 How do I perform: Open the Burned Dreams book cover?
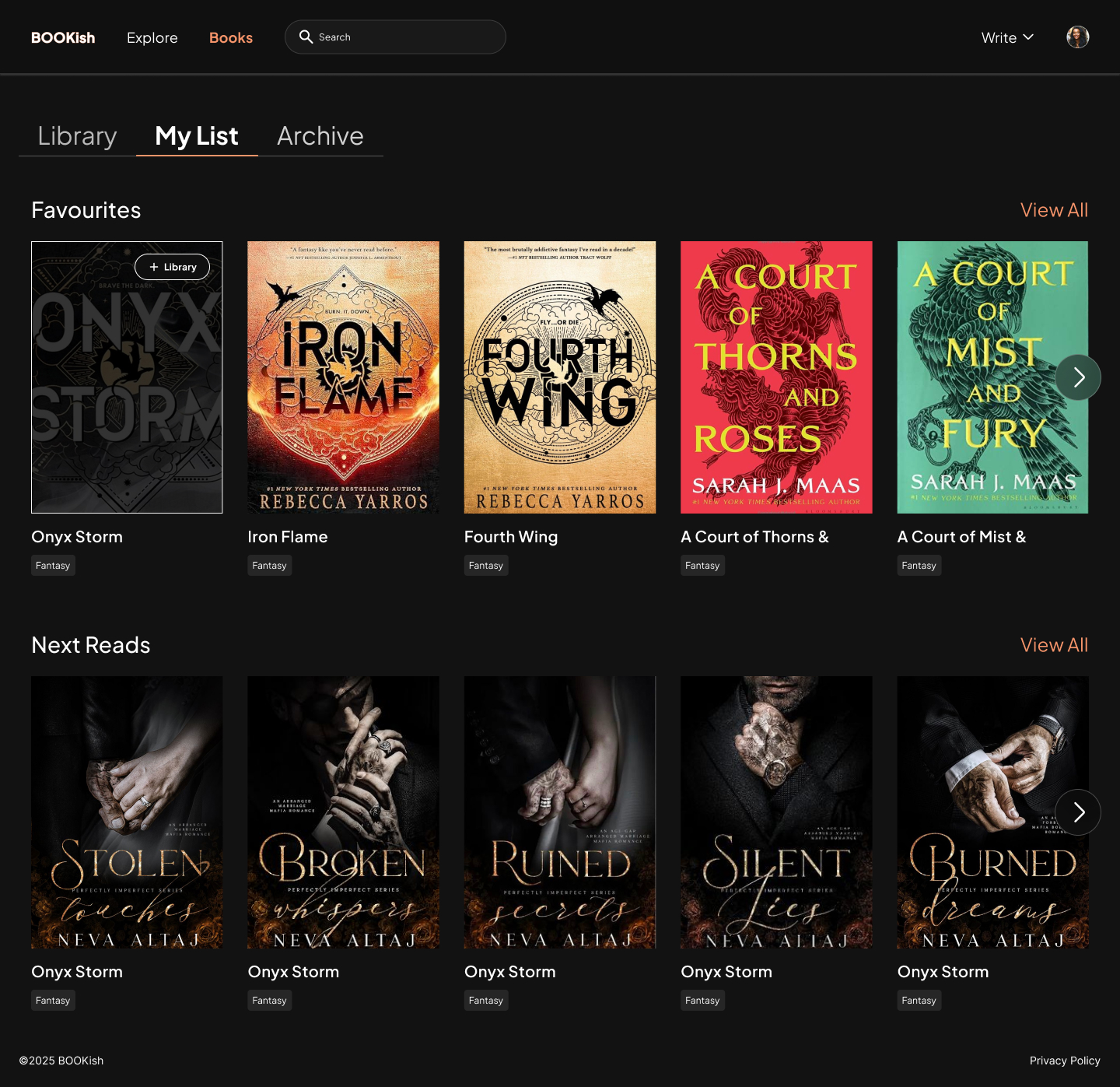pos(992,812)
